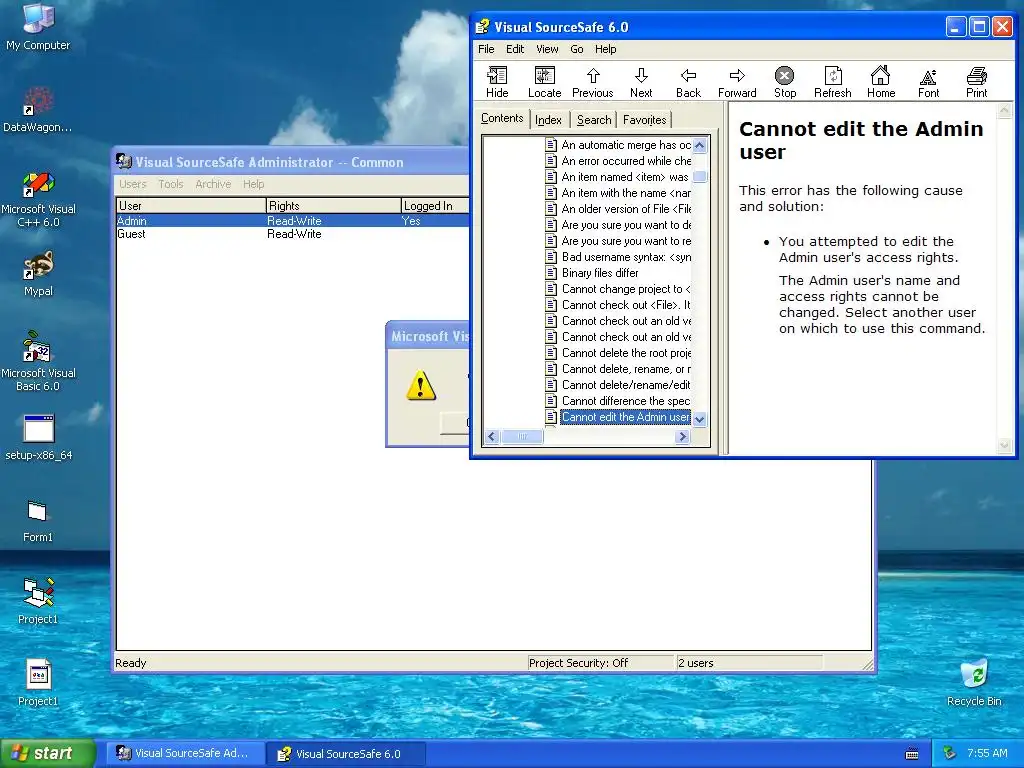Select the Form1 desktop file icon
This screenshot has width=1024, height=768.
(38, 521)
